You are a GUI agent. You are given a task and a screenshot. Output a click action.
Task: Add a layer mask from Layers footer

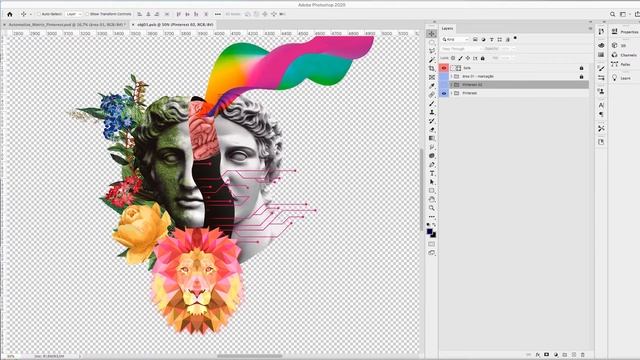click(547, 355)
